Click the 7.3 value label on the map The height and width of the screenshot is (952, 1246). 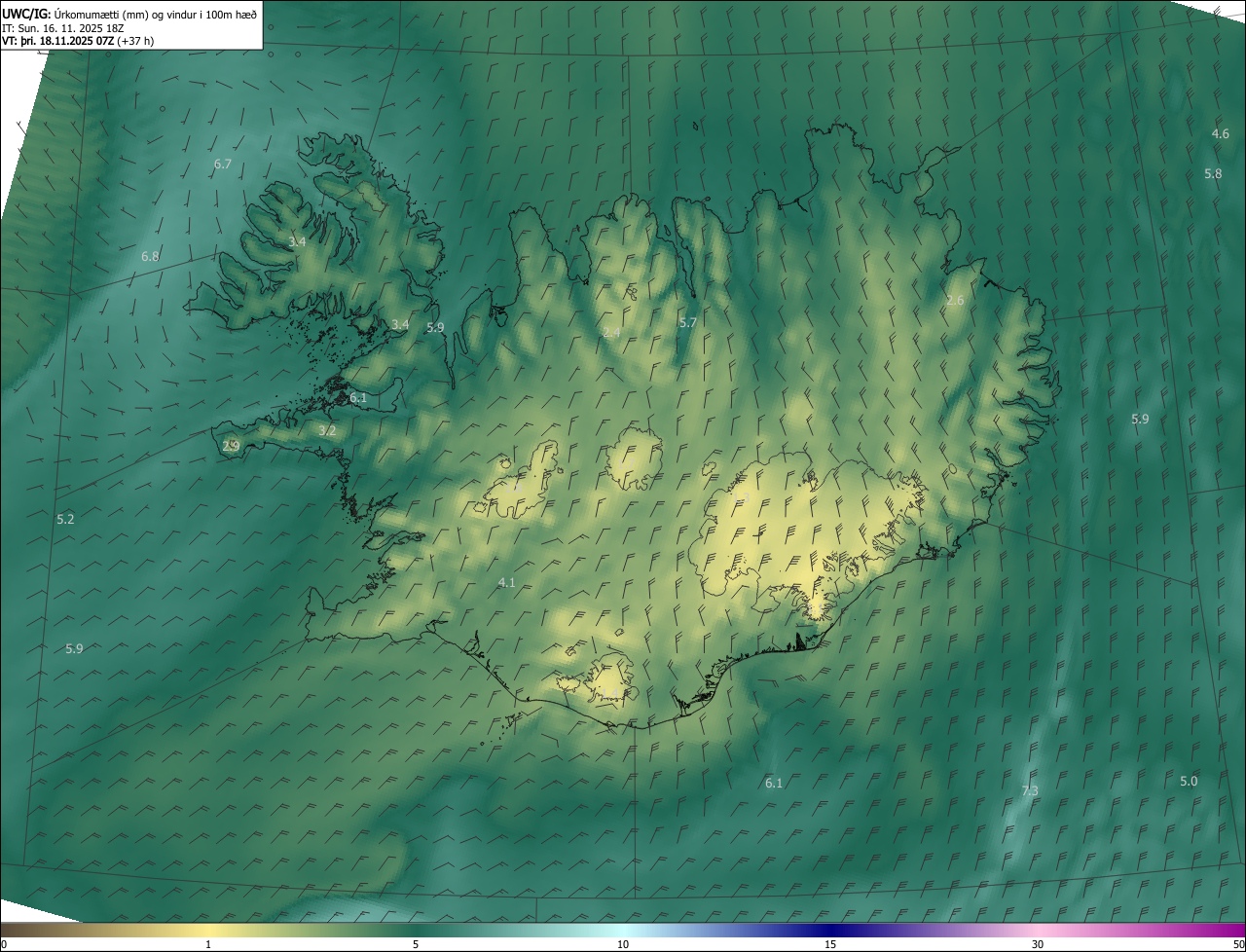pyautogui.click(x=1030, y=791)
